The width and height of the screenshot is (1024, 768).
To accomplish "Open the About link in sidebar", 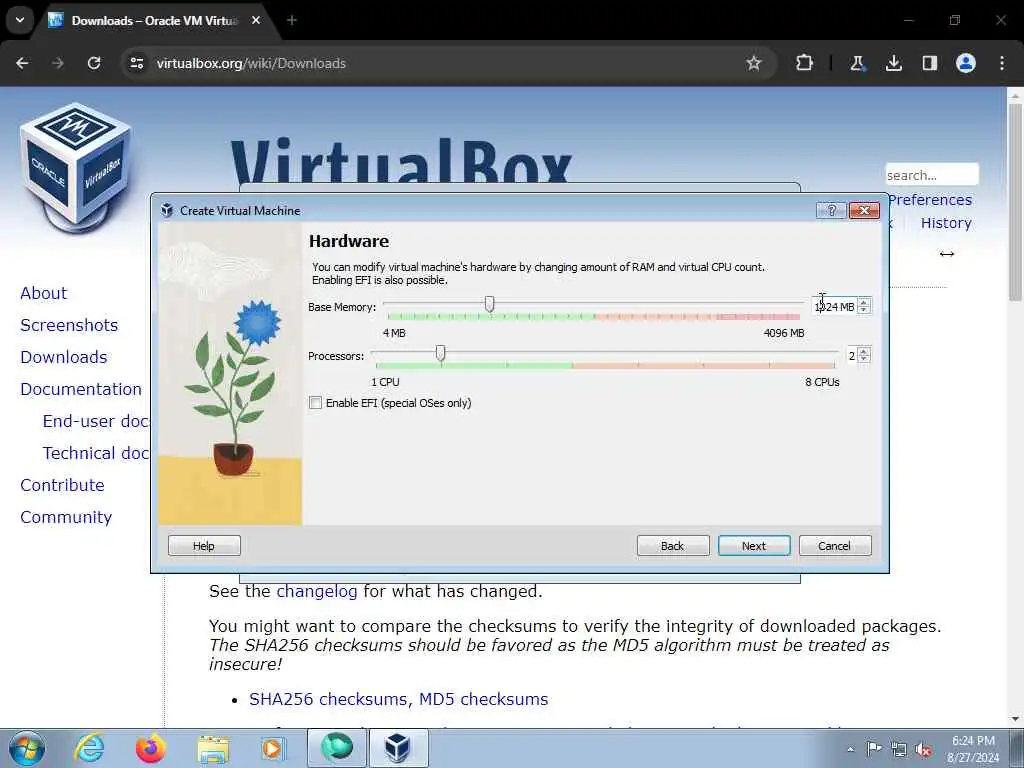I will click(x=44, y=293).
